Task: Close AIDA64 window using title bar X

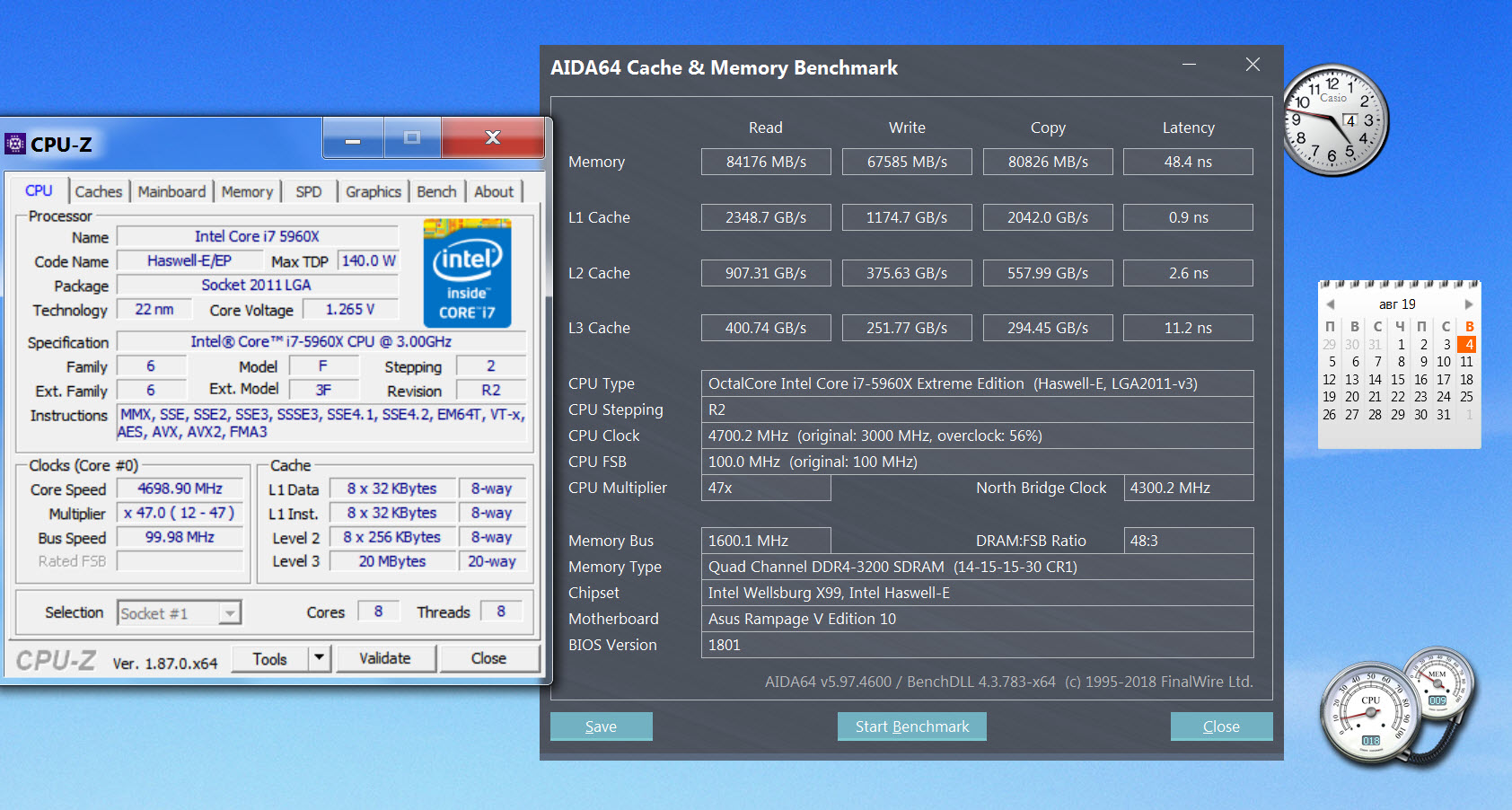Action: (1253, 65)
